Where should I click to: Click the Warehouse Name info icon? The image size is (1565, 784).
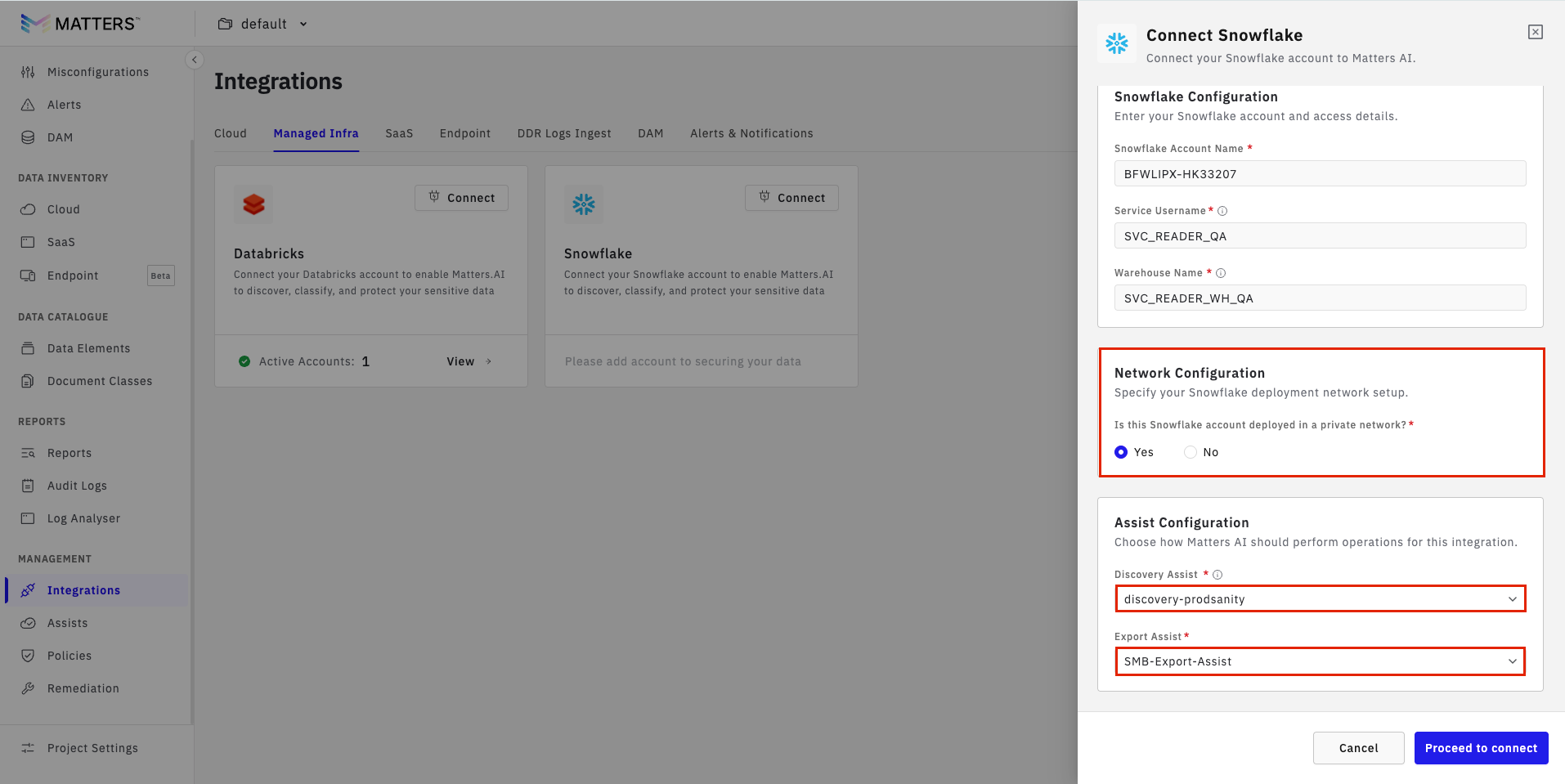click(x=1221, y=273)
